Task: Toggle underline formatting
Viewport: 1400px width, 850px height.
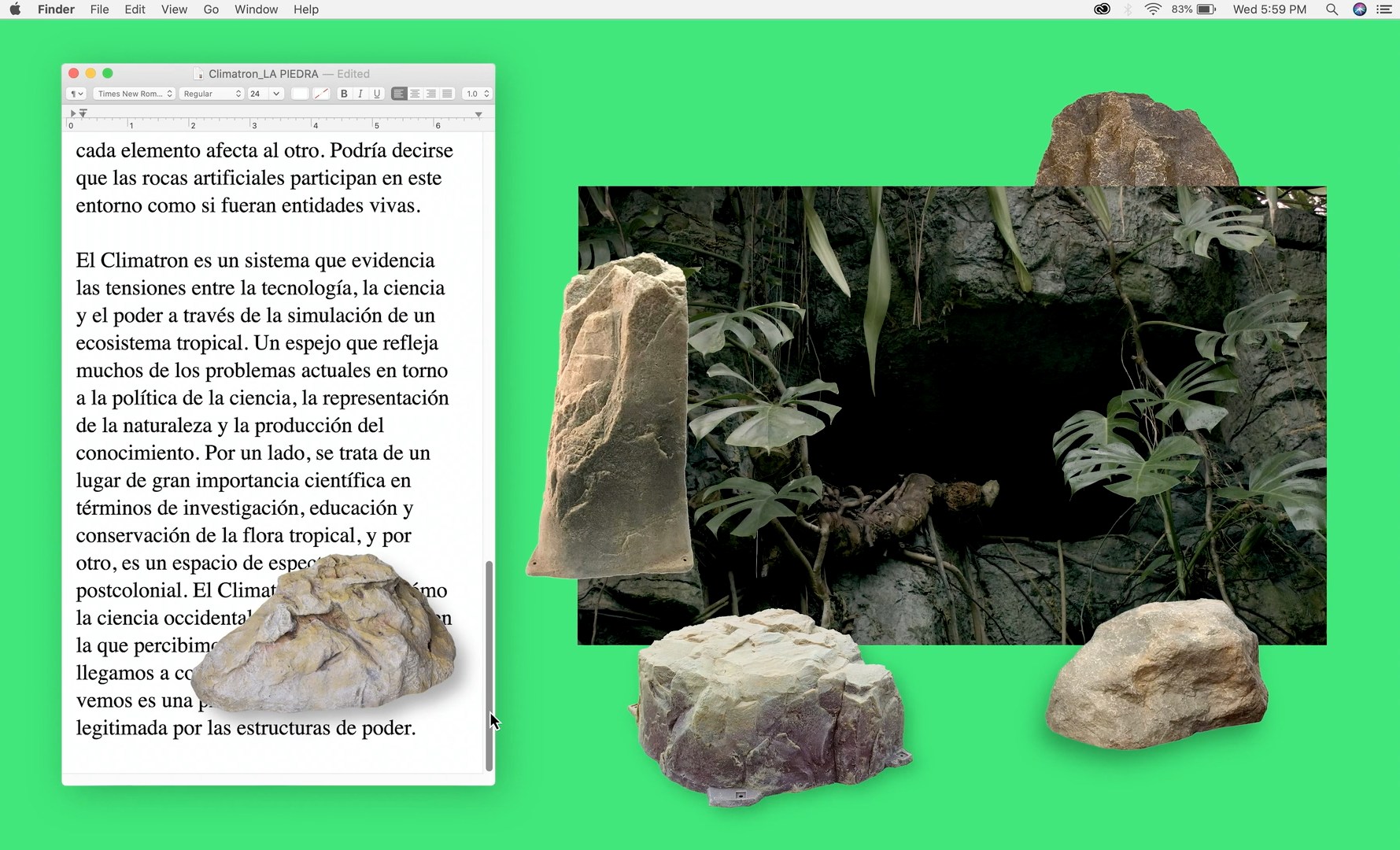Action: 377,94
